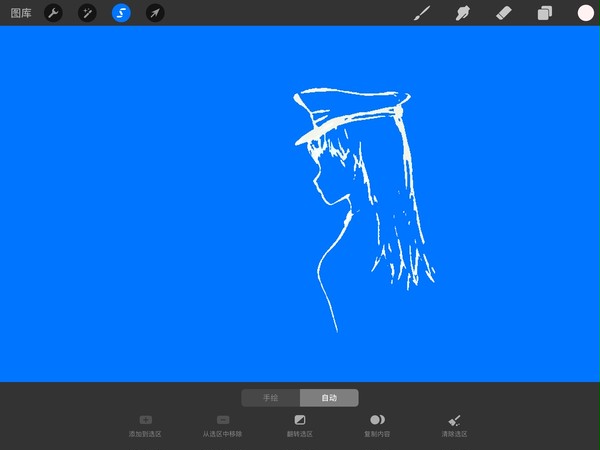This screenshot has height=450, width=600.
Task: Tap 复制内容 copy contents button
Action: click(x=377, y=426)
